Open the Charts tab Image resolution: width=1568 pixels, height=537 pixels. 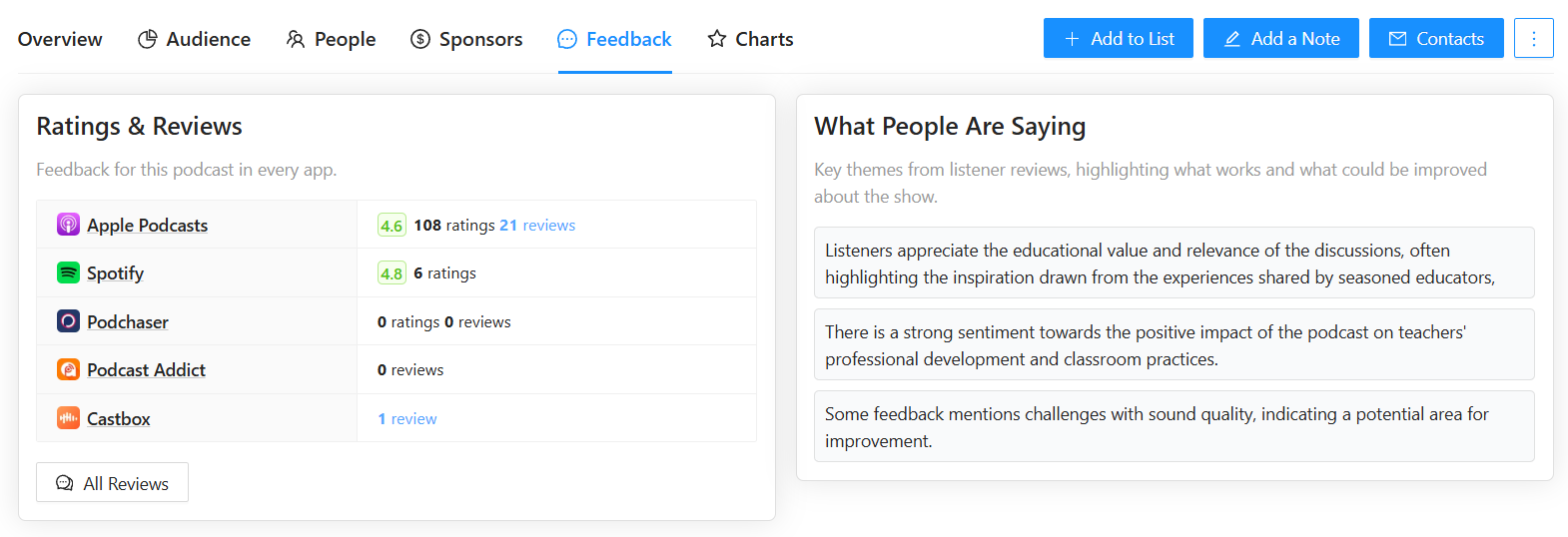coord(750,39)
